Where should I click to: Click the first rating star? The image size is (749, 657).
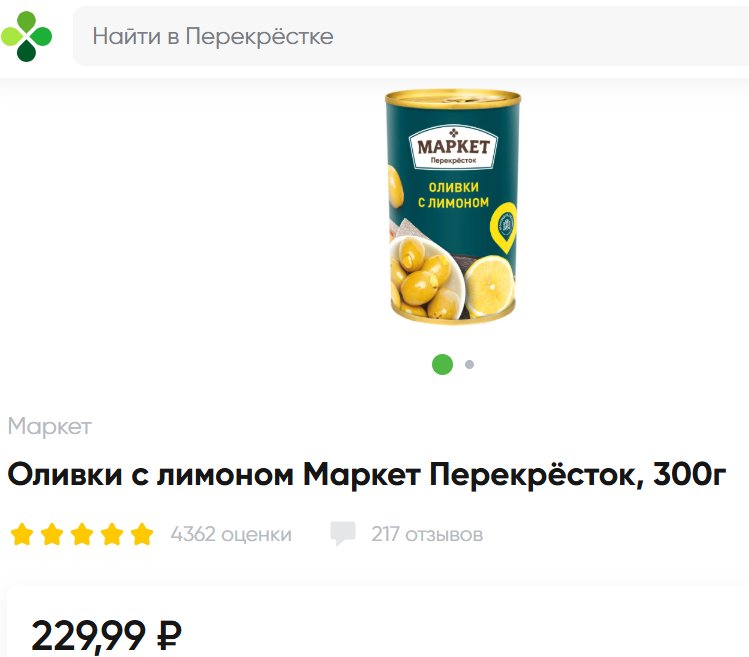point(22,534)
